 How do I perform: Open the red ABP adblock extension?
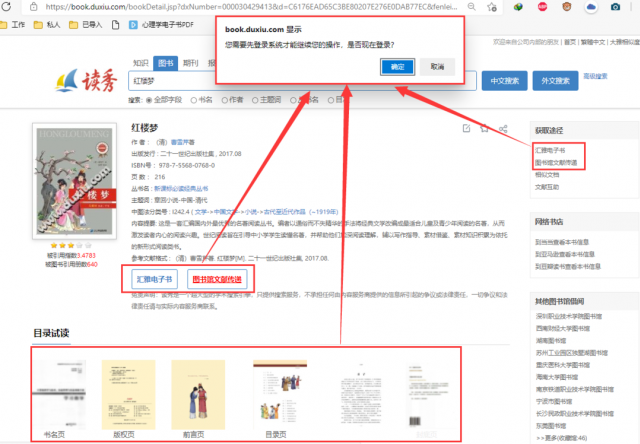point(542,7)
